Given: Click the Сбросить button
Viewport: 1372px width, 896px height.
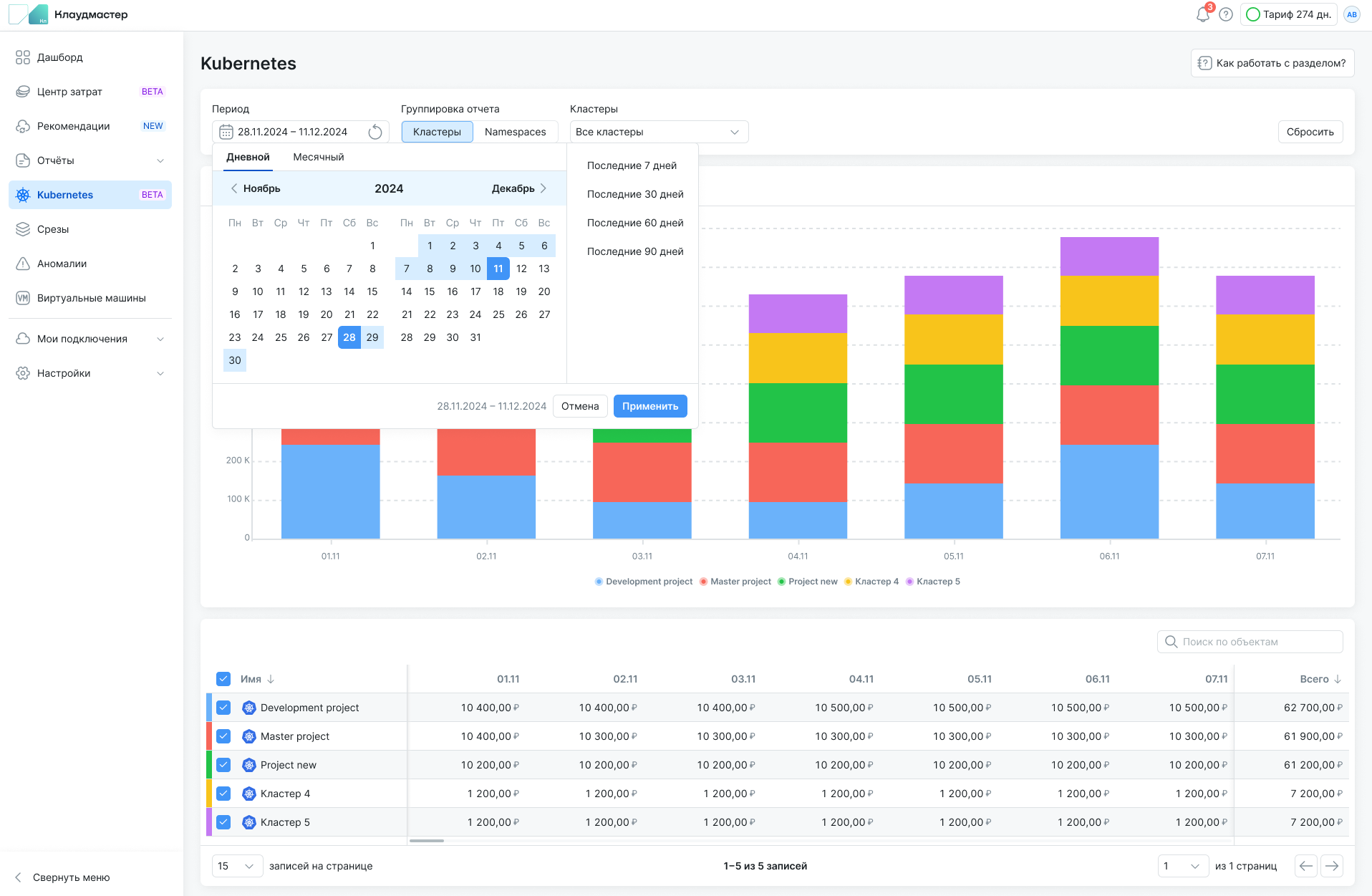Looking at the screenshot, I should coord(1310,132).
